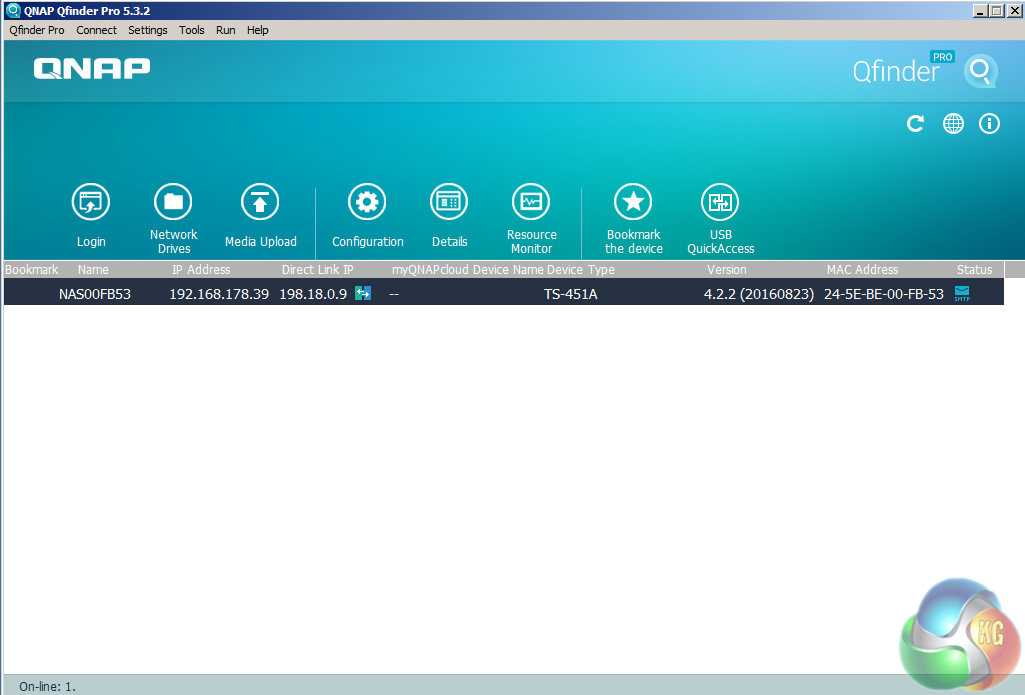This screenshot has width=1025, height=695.
Task: Open USB QuickAccess
Action: tap(720, 202)
